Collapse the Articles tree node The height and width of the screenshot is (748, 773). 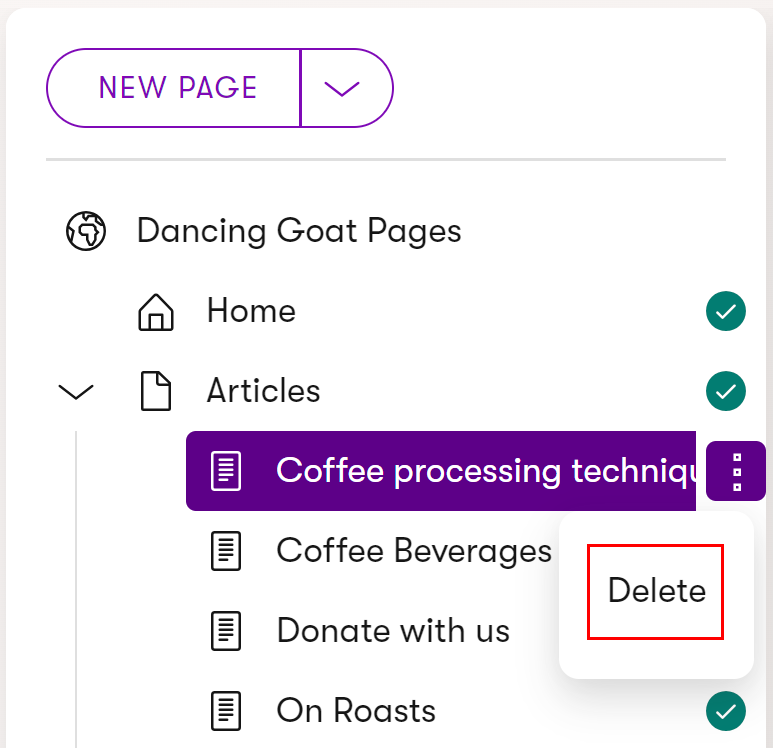tap(75, 392)
